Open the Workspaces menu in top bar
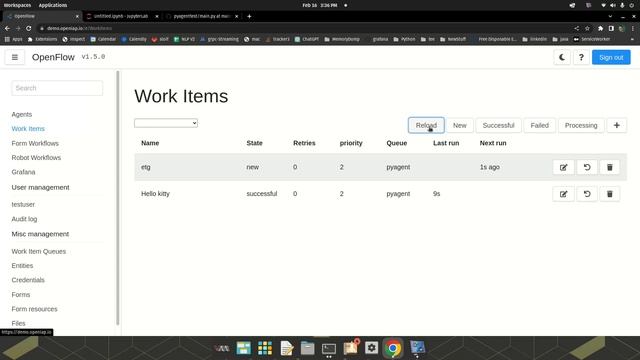The image size is (640, 360). (18, 5)
